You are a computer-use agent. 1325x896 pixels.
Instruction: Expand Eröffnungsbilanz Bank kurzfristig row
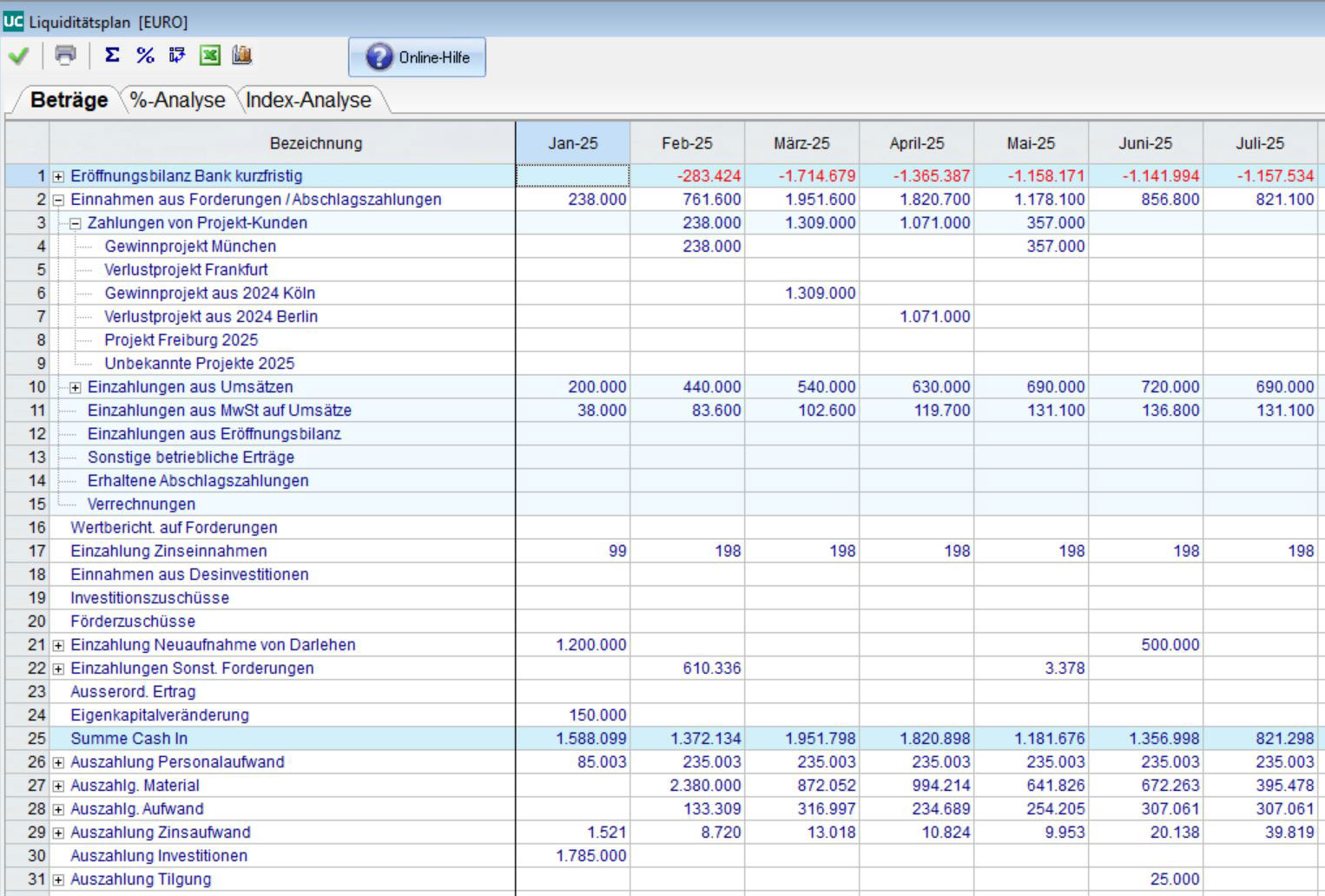tap(58, 176)
